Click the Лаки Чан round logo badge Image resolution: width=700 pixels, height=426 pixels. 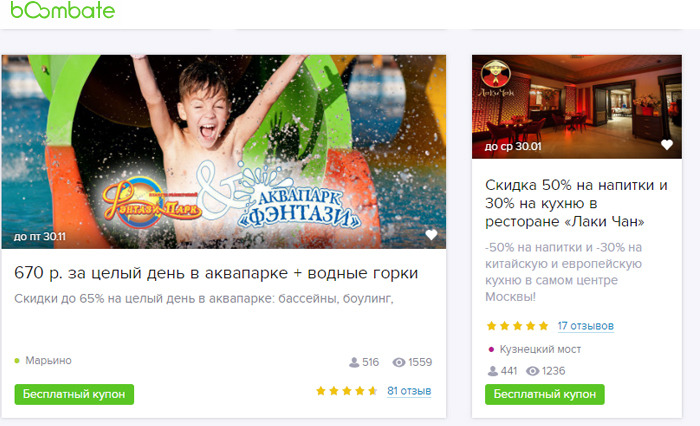click(x=496, y=74)
